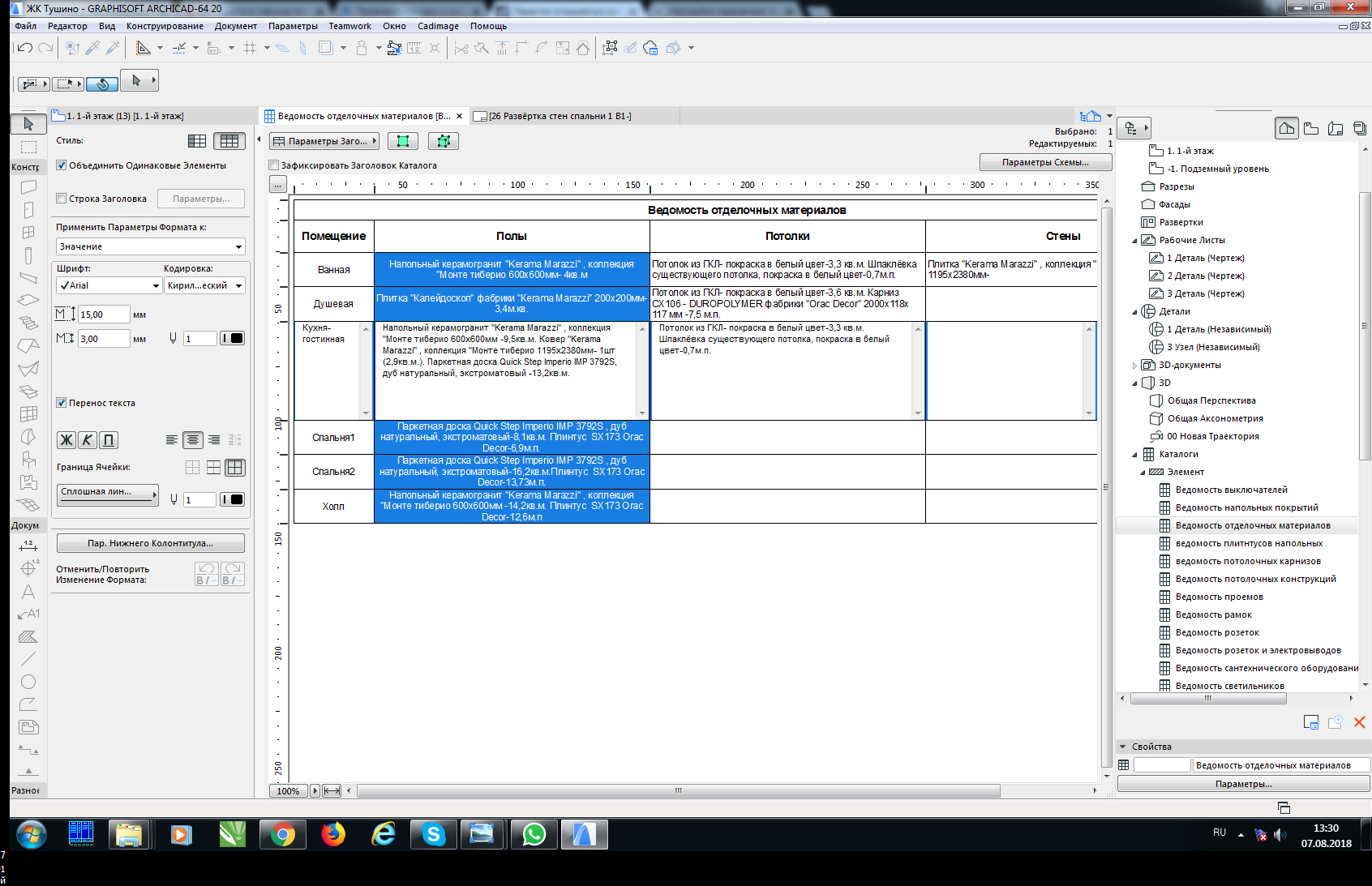Select the Dimension tool under Докум
Image resolution: width=1372 pixels, height=886 pixels.
coord(28,546)
